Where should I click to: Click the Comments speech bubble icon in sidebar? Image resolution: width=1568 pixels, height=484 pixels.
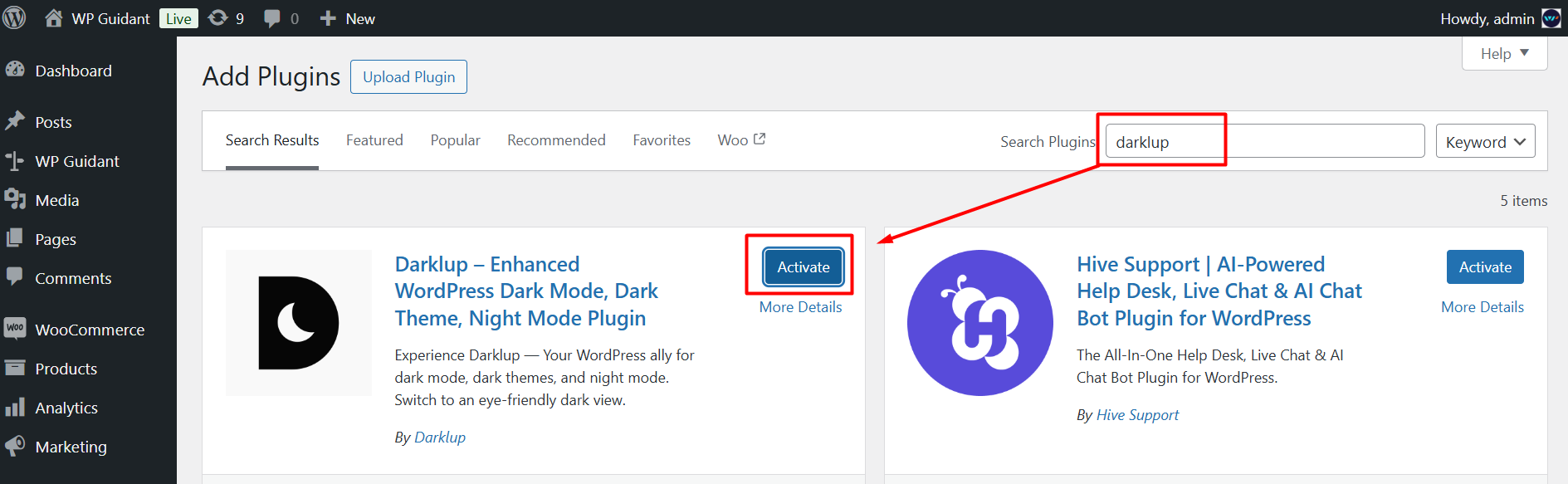tap(15, 276)
